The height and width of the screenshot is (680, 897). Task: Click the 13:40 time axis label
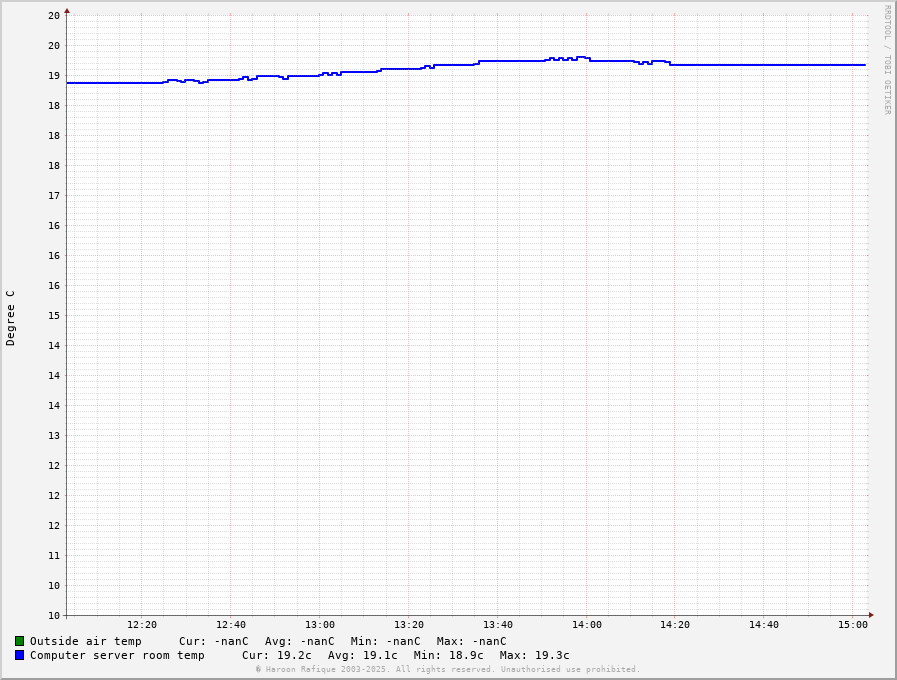(498, 625)
